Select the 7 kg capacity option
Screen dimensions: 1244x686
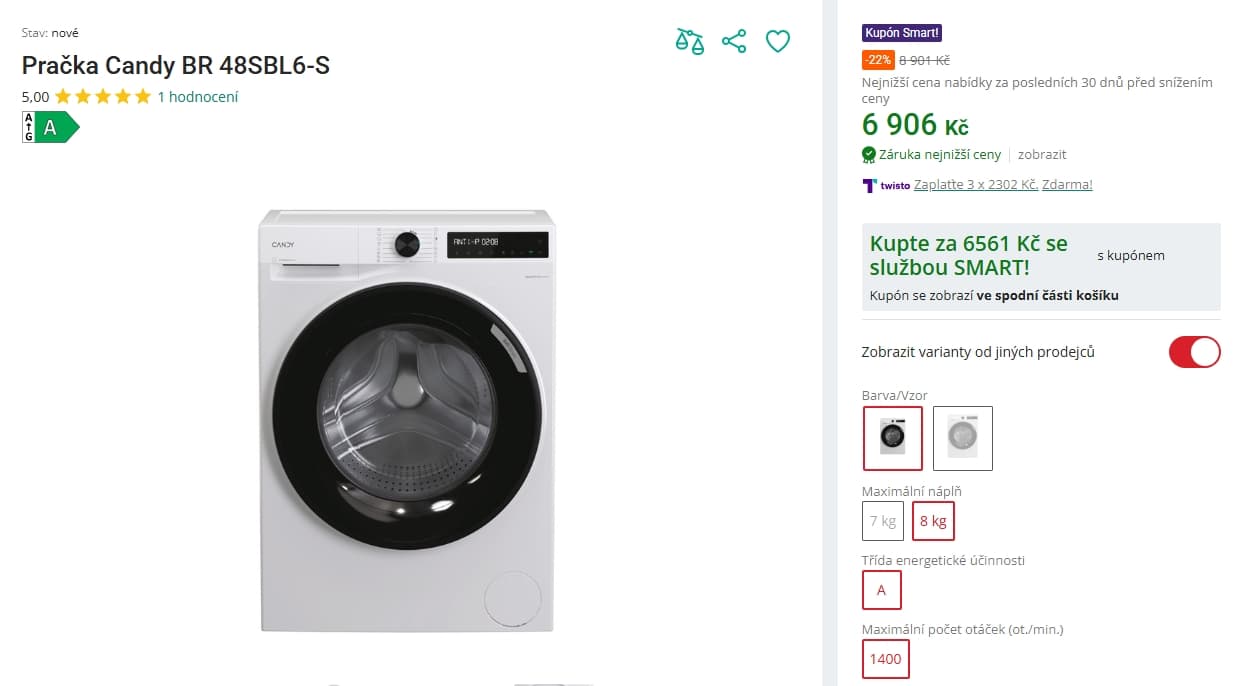click(882, 520)
